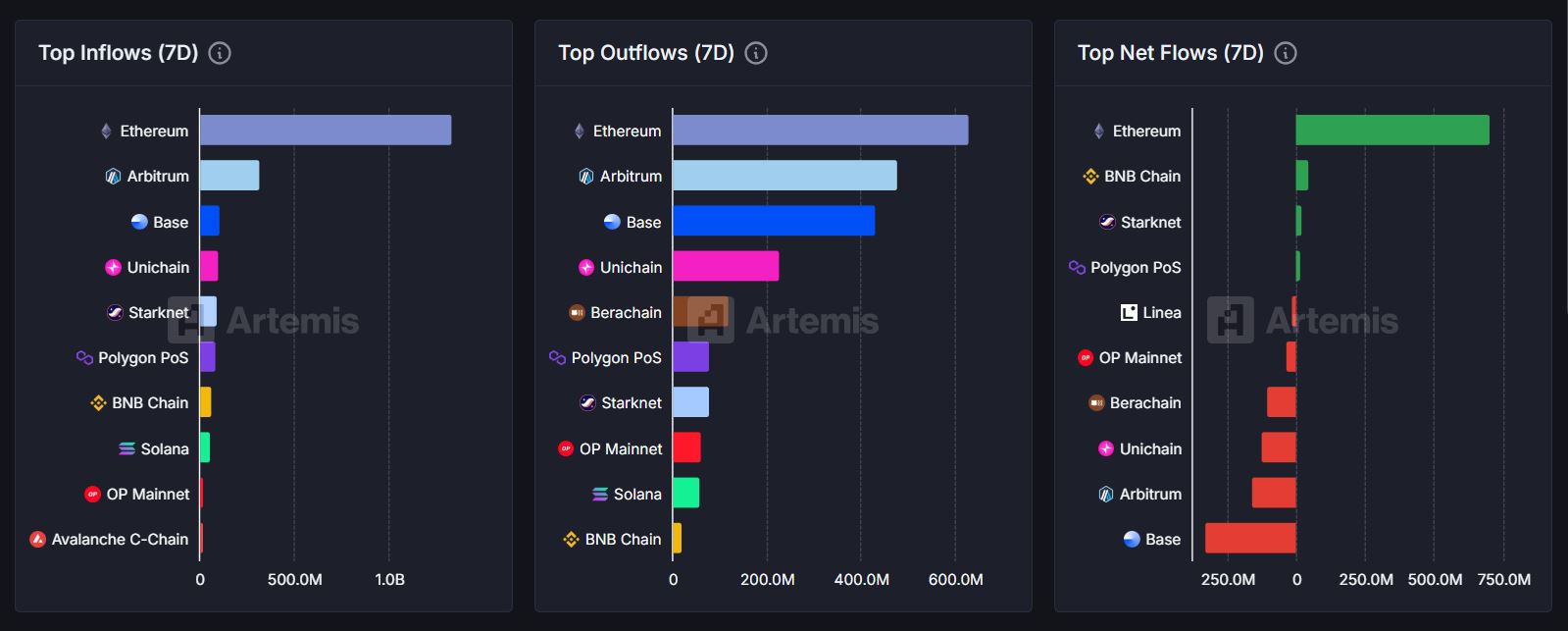Image resolution: width=1568 pixels, height=631 pixels.
Task: Select the Arbitrum bar in Top Inflows chart
Action: point(229,176)
